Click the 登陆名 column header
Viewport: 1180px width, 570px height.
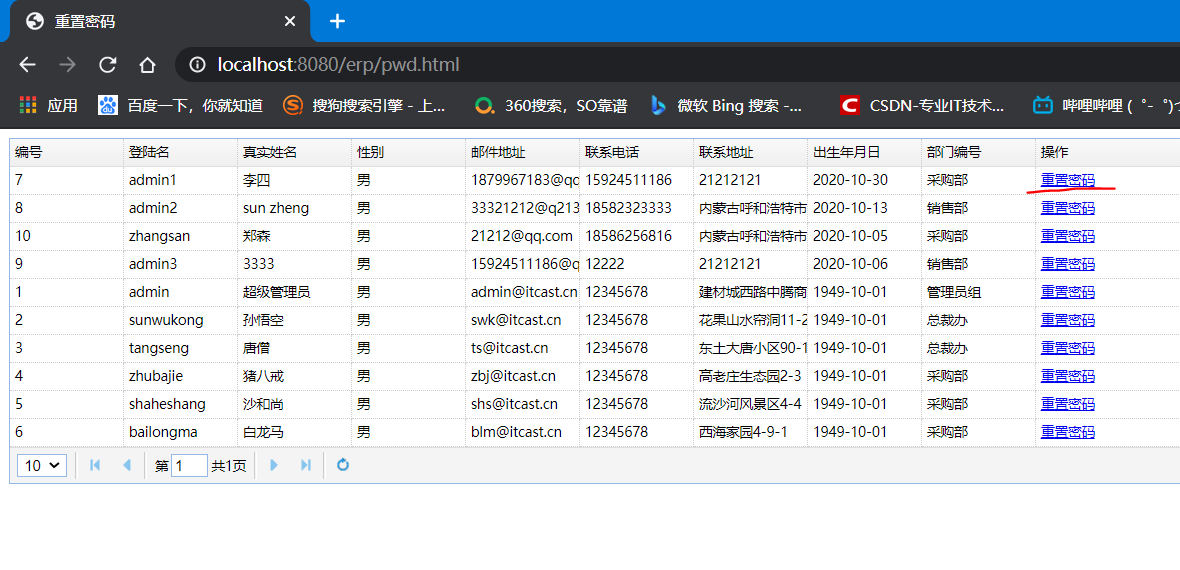181,152
